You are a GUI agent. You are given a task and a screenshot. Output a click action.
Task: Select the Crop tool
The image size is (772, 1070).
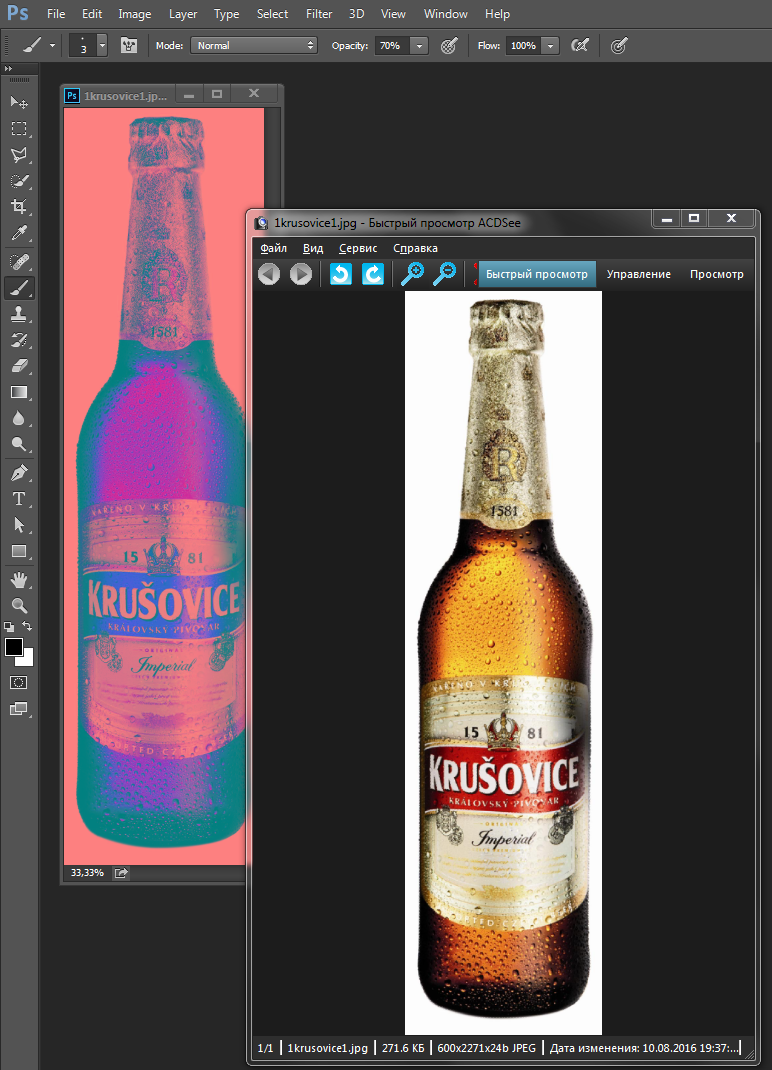[x=19, y=207]
